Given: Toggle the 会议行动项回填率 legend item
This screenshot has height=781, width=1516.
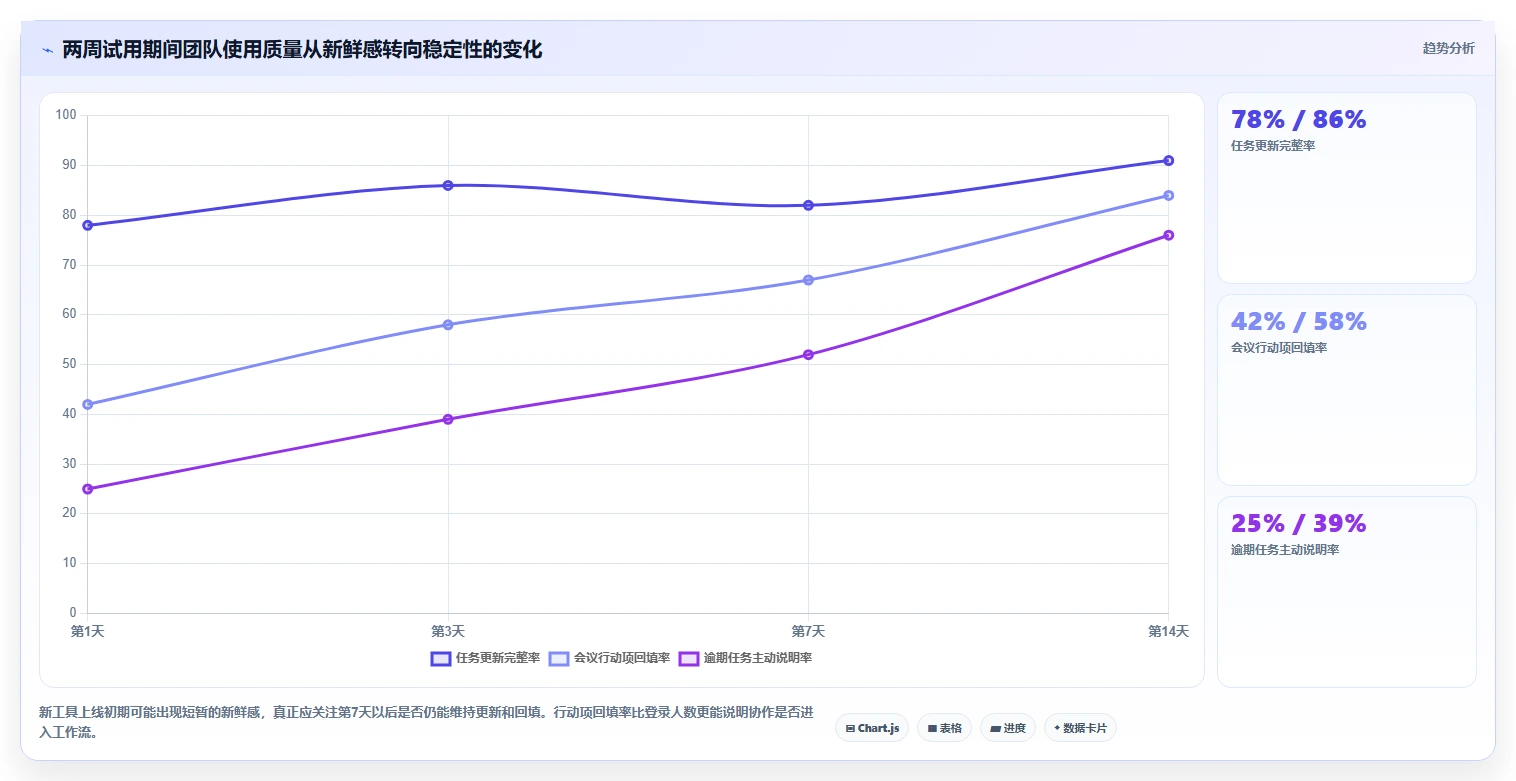Looking at the screenshot, I should [x=609, y=658].
